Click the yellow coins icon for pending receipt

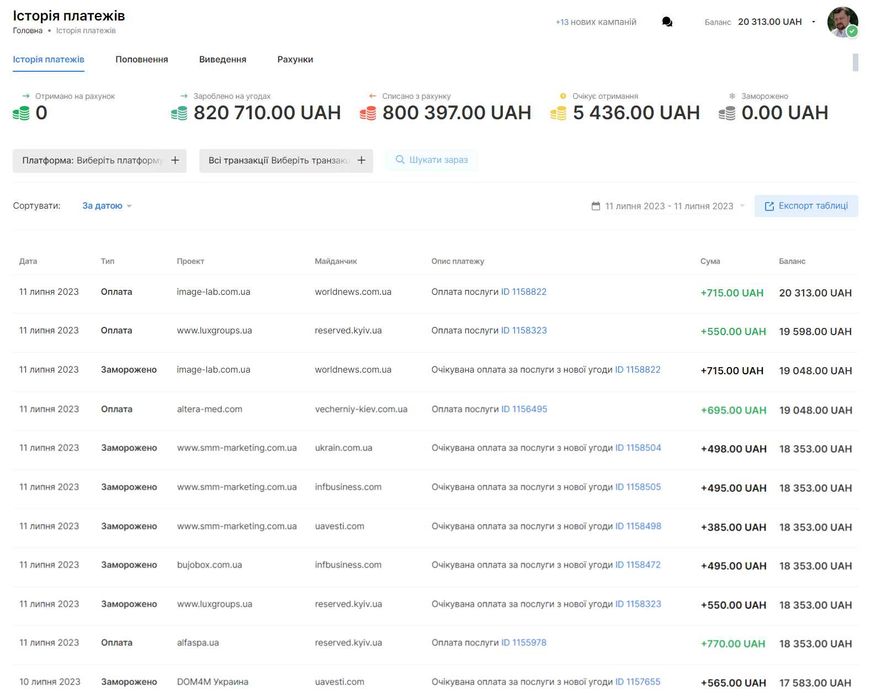click(x=558, y=114)
